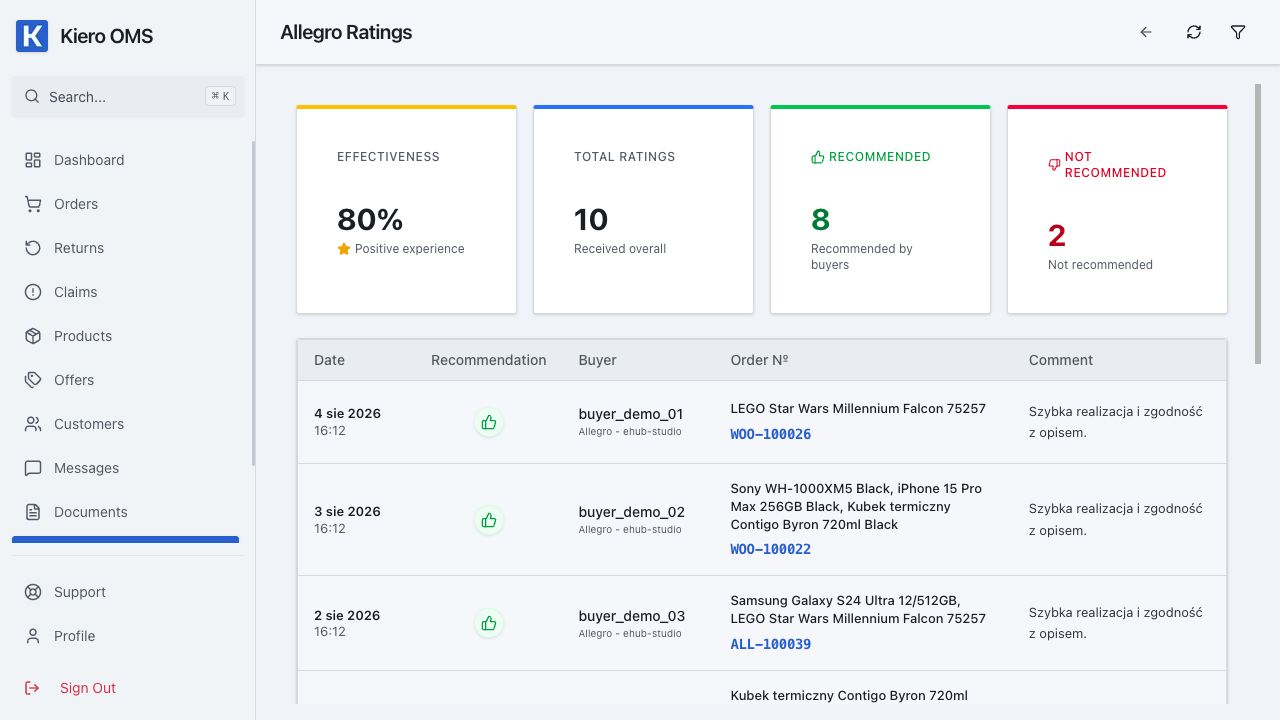1280x720 pixels.
Task: Click date 3 sie 2026
Action: tap(347, 511)
